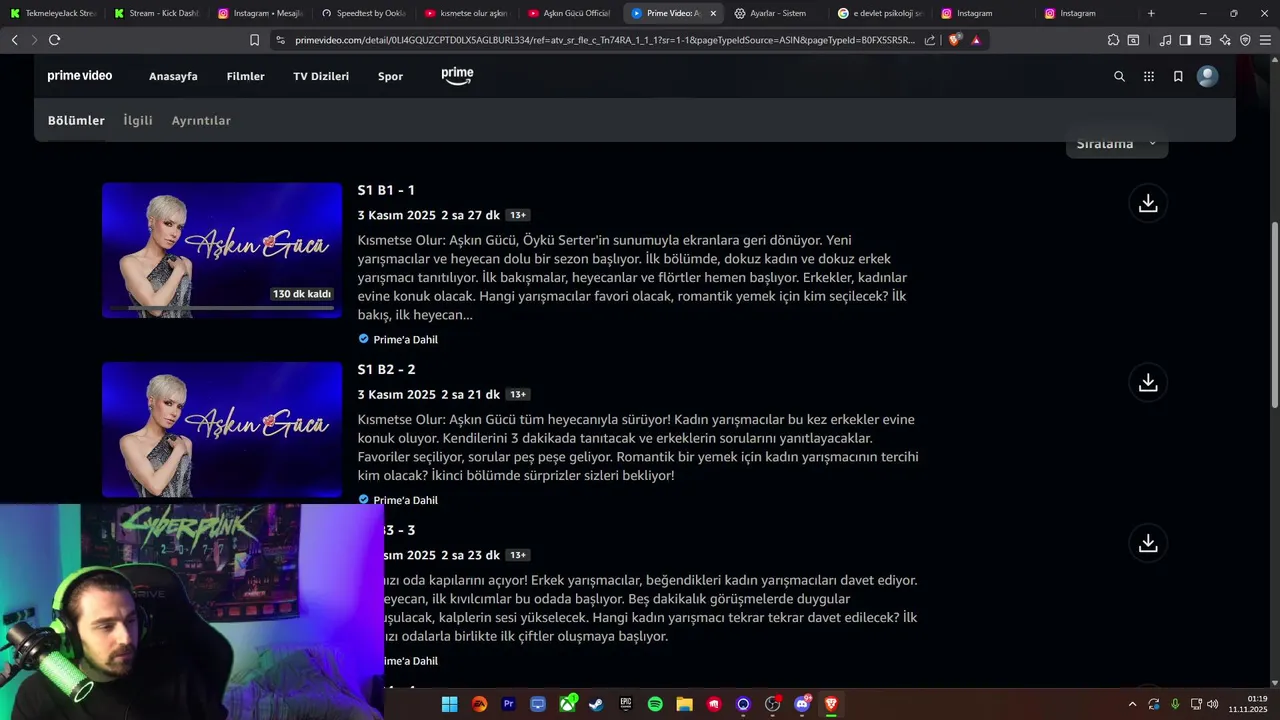The width and height of the screenshot is (1280, 720).
Task: Open the Anasayfa menu item
Action: click(173, 76)
